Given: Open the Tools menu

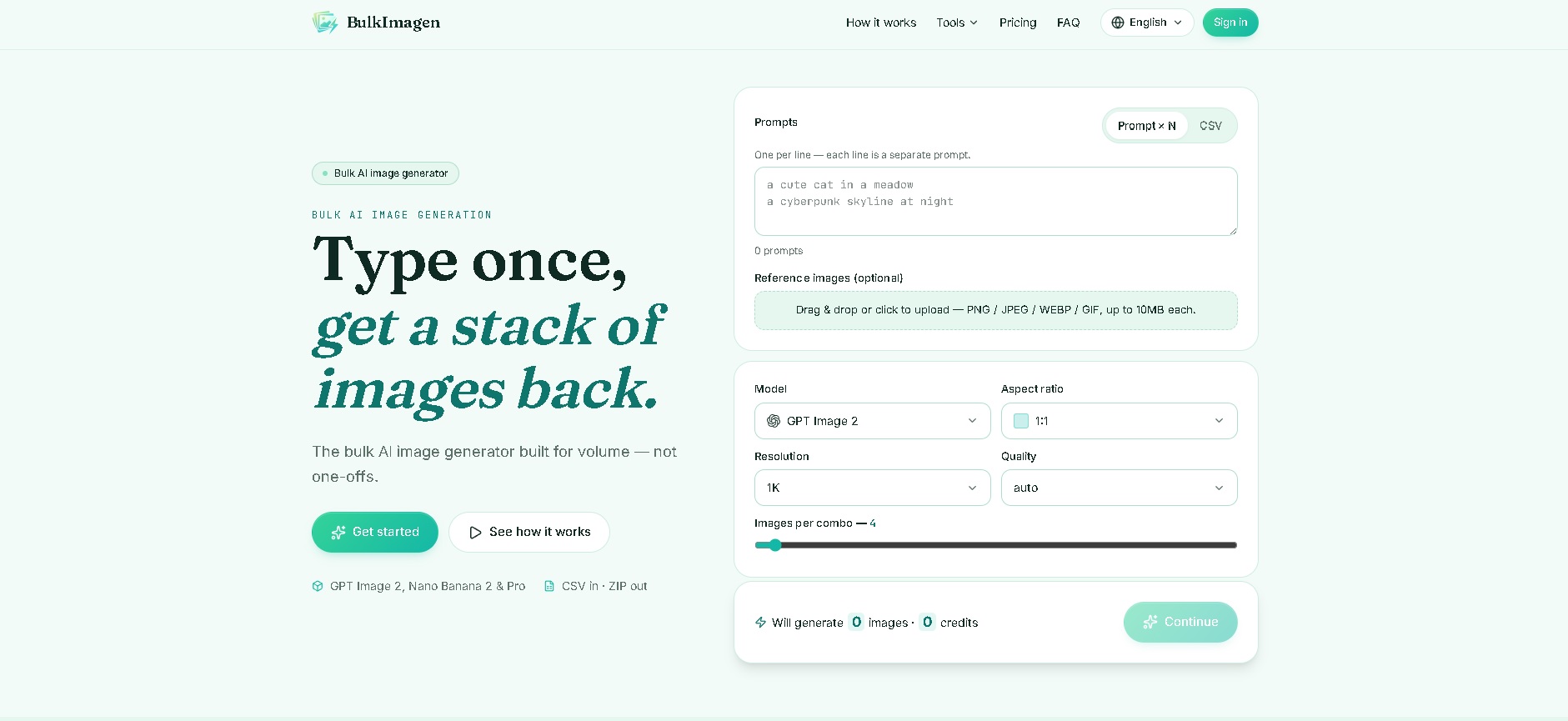Looking at the screenshot, I should (957, 23).
